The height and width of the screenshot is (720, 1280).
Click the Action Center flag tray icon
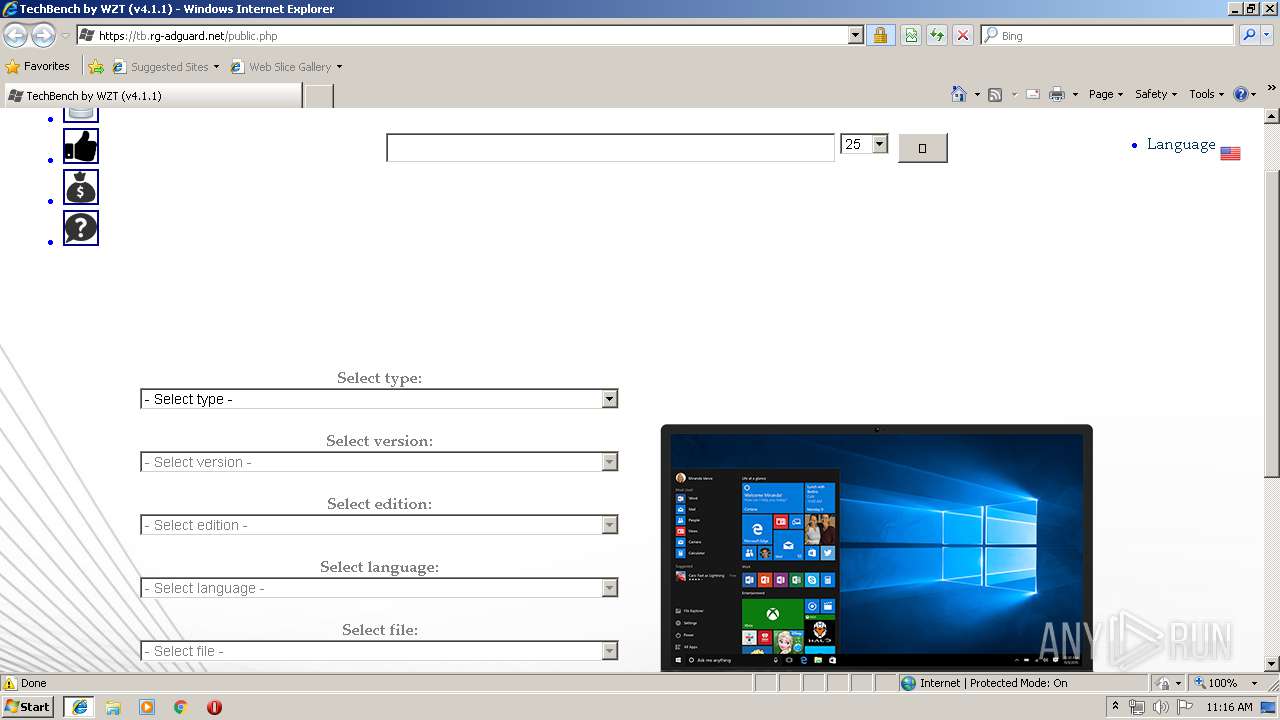point(1185,707)
